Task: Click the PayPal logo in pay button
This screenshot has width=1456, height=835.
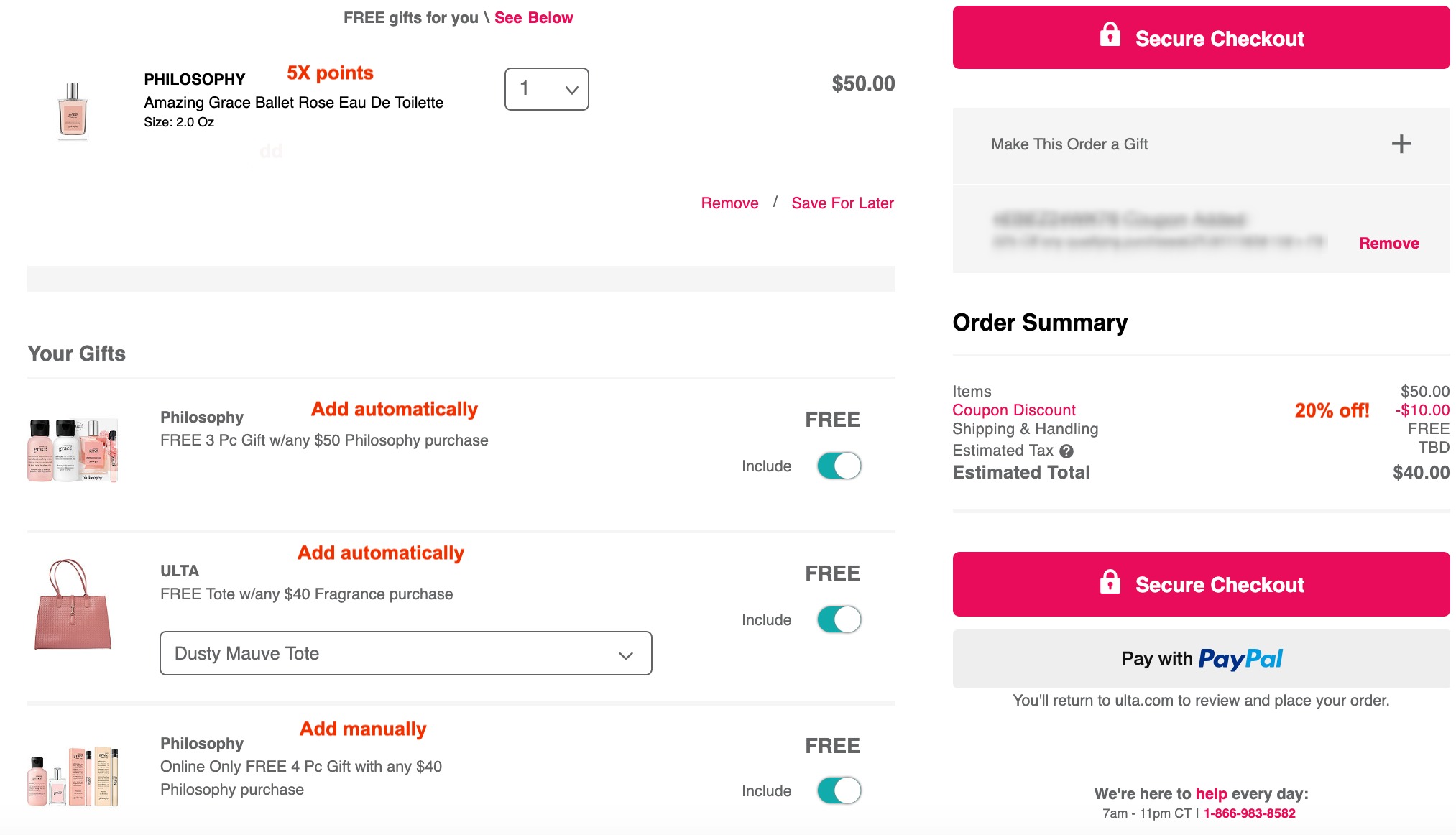Action: pyautogui.click(x=1240, y=659)
